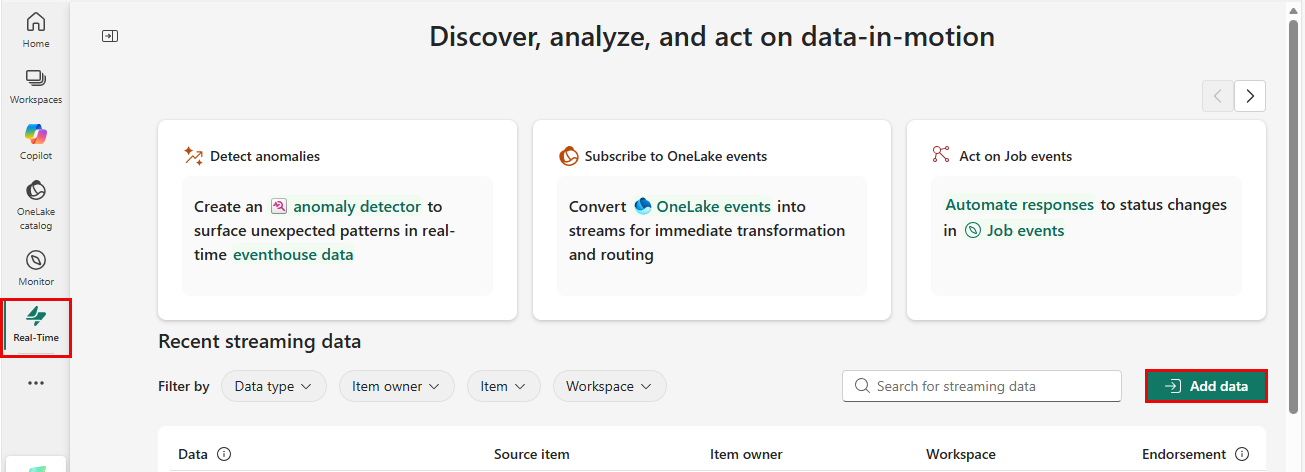Screen dimensions: 1305x472
Task: Expand the Item filter dropdown
Action: 504,386
